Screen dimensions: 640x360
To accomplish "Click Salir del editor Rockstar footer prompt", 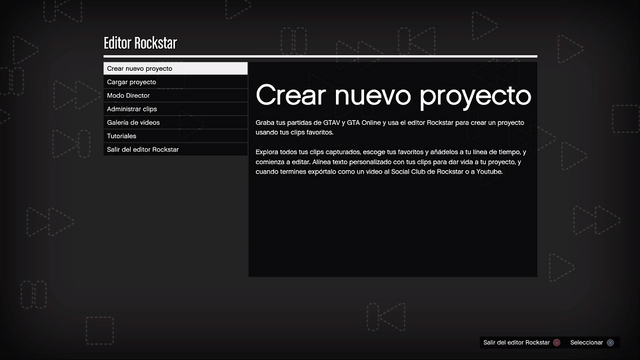I will point(516,342).
